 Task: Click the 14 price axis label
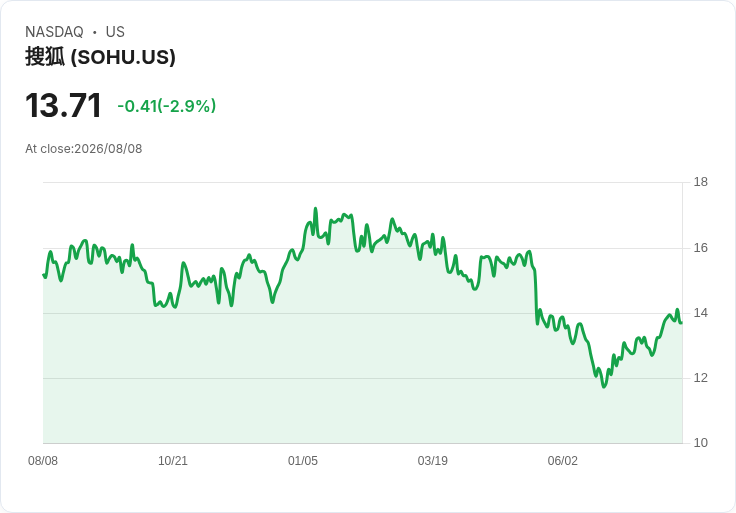pos(701,313)
